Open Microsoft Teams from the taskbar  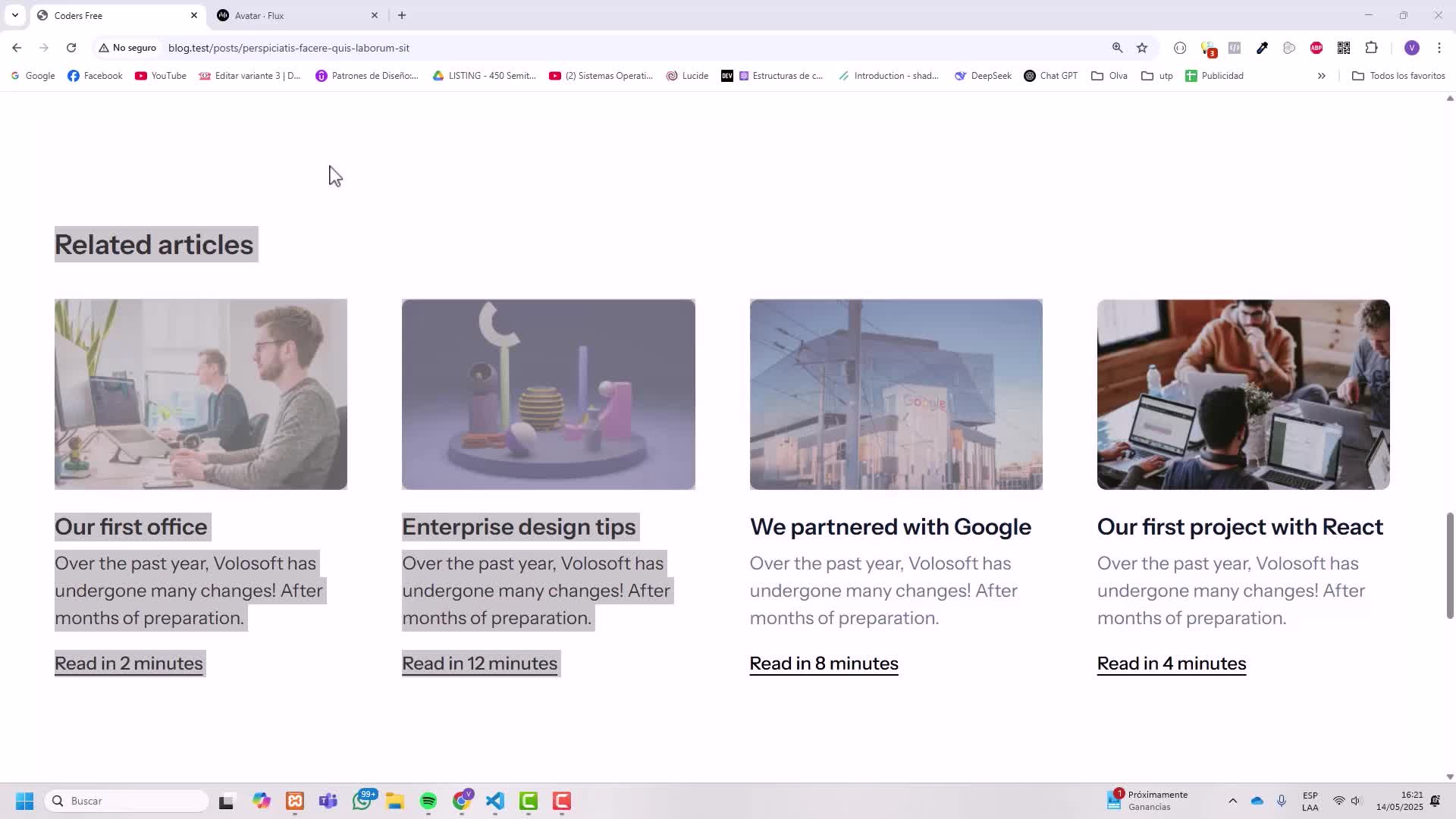click(328, 801)
